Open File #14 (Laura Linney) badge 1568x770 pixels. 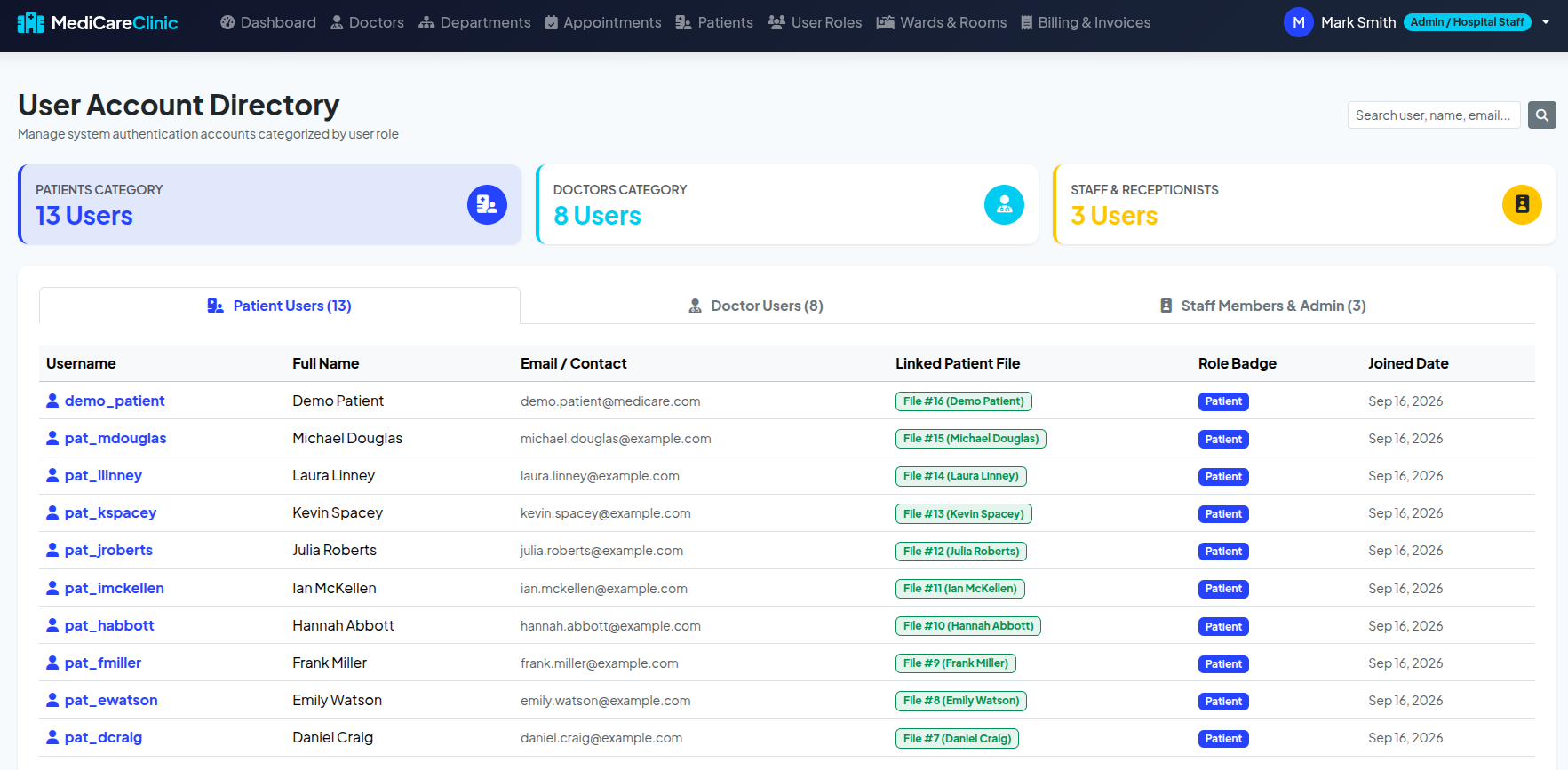pos(961,476)
